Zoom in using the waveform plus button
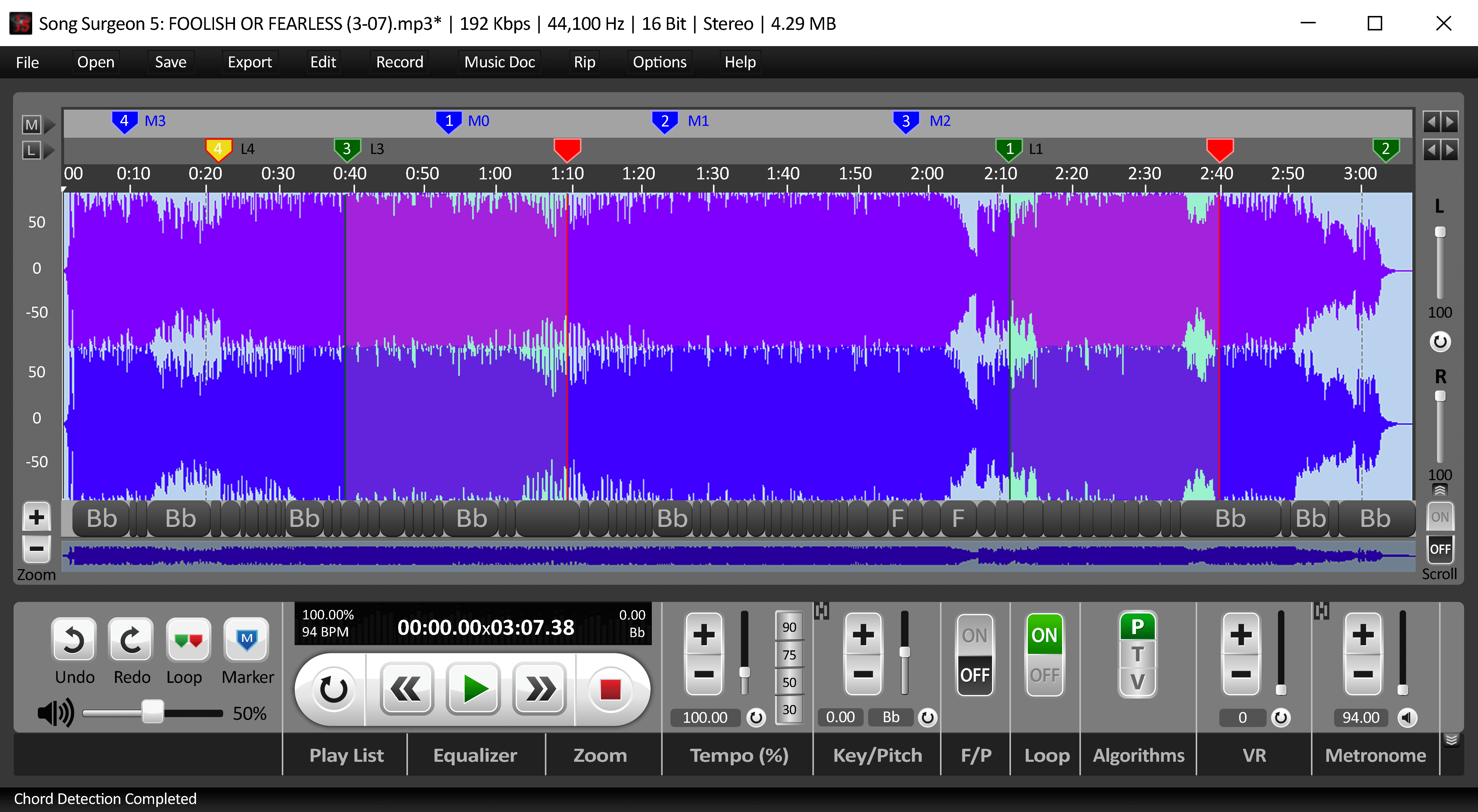This screenshot has width=1478, height=812. [37, 517]
